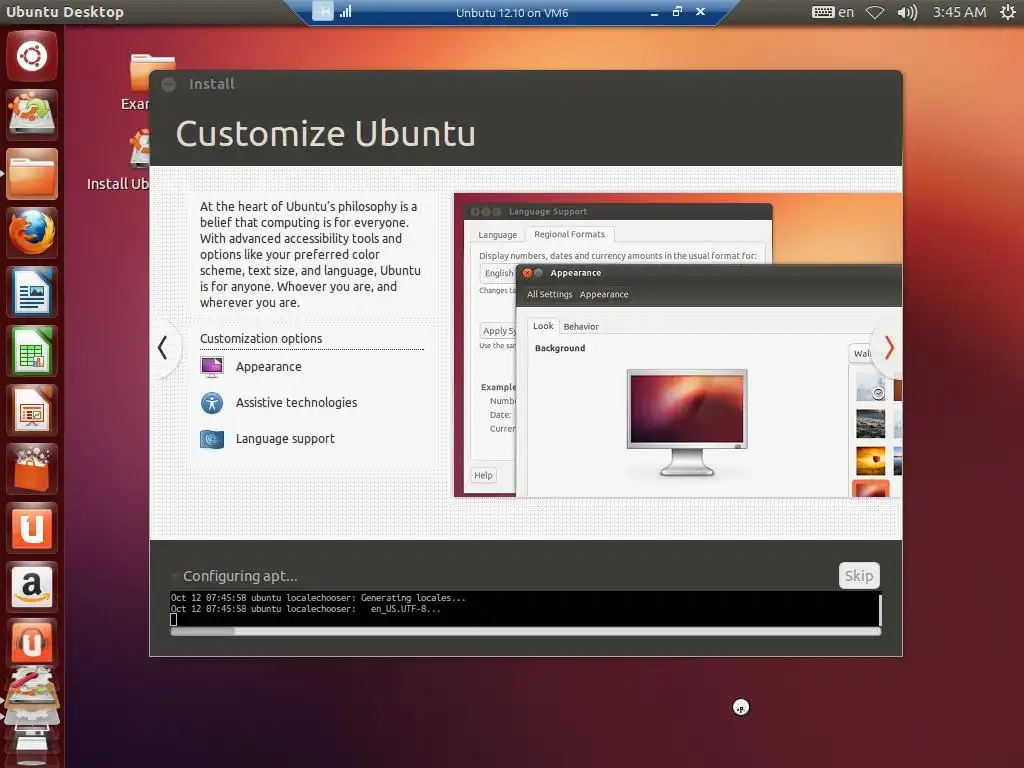This screenshot has width=1024, height=768.
Task: Launch the Install Ubuntu launcher icon
Action: [x=31, y=114]
